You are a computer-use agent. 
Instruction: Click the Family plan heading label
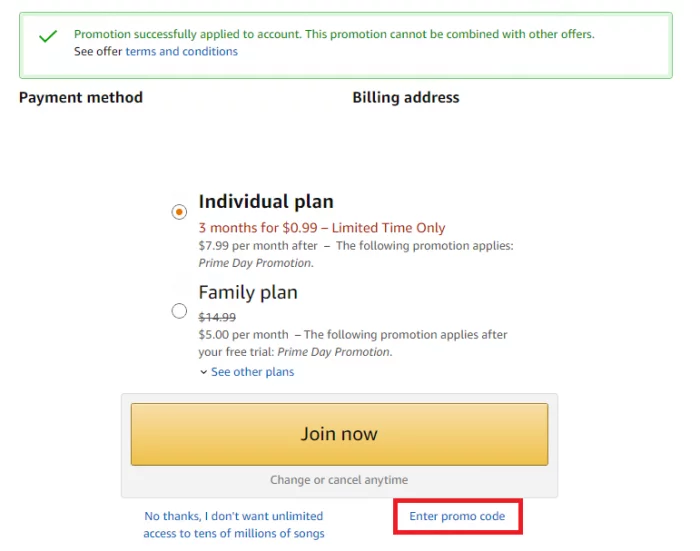tap(248, 292)
